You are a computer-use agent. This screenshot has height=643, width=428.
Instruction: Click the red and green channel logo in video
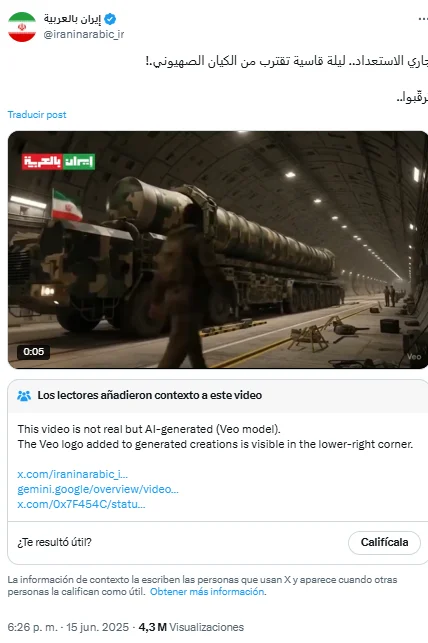click(x=58, y=162)
